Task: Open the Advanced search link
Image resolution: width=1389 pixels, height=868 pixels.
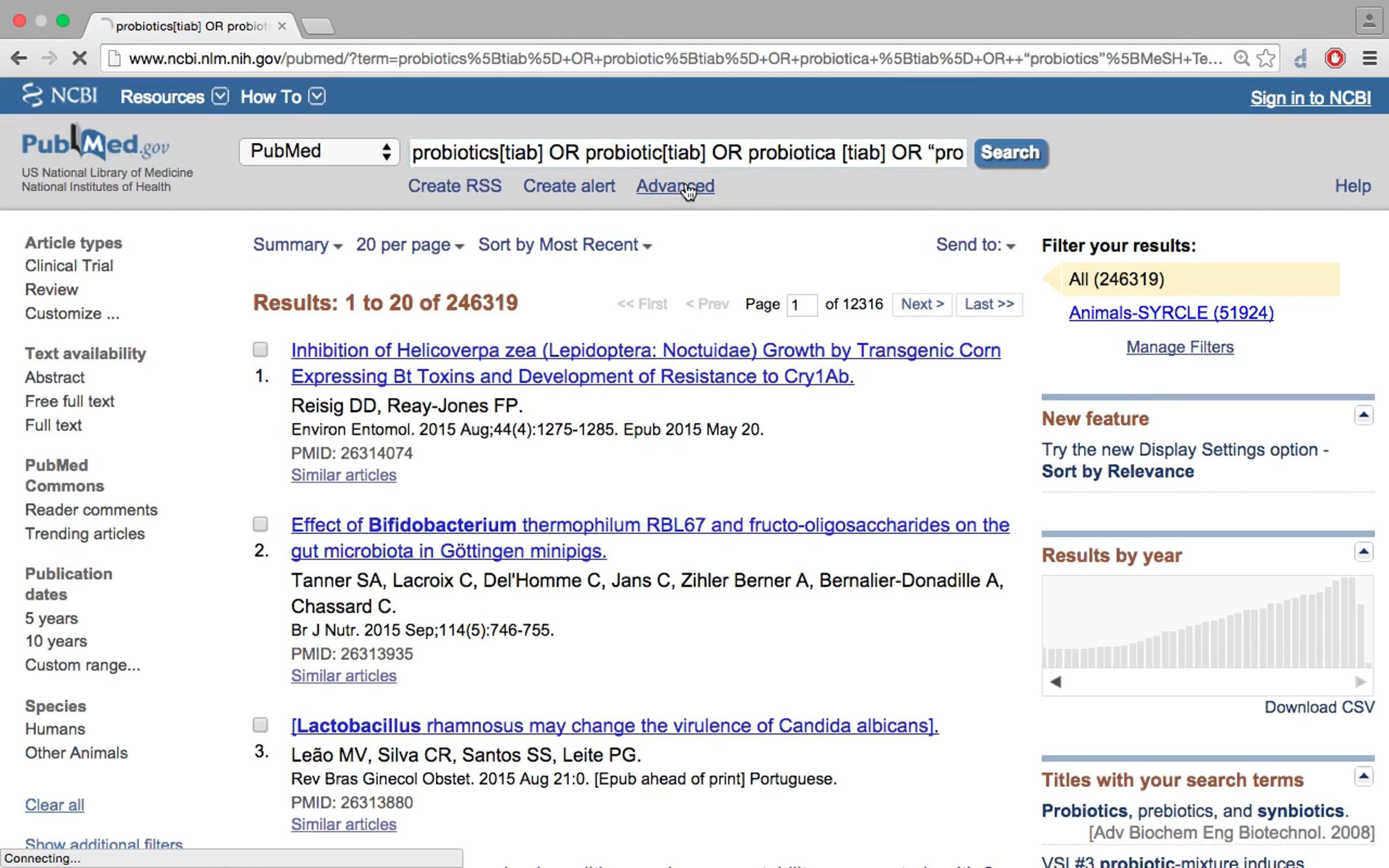Action: click(x=675, y=186)
